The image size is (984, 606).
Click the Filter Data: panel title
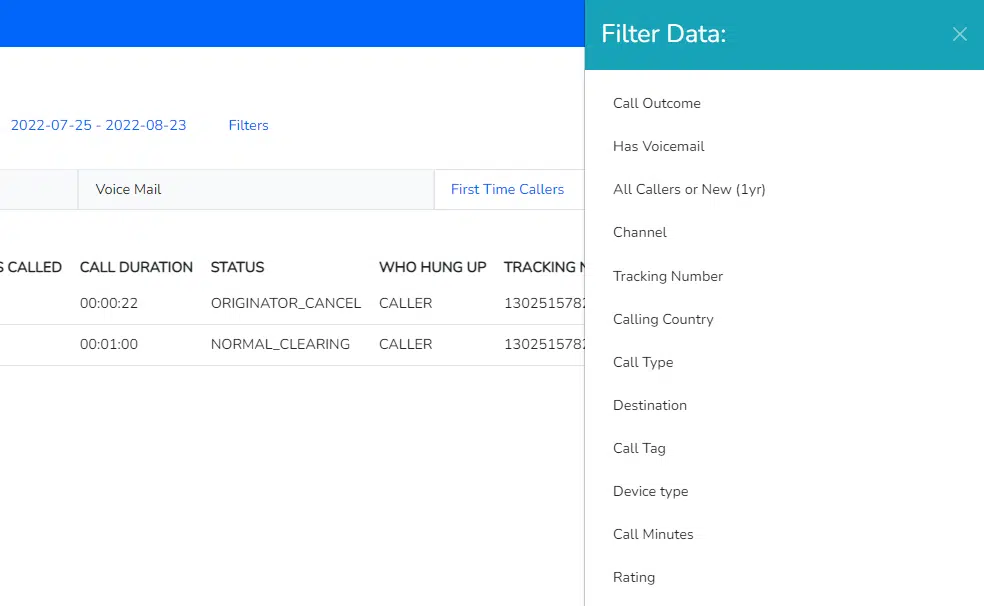pyautogui.click(x=663, y=34)
